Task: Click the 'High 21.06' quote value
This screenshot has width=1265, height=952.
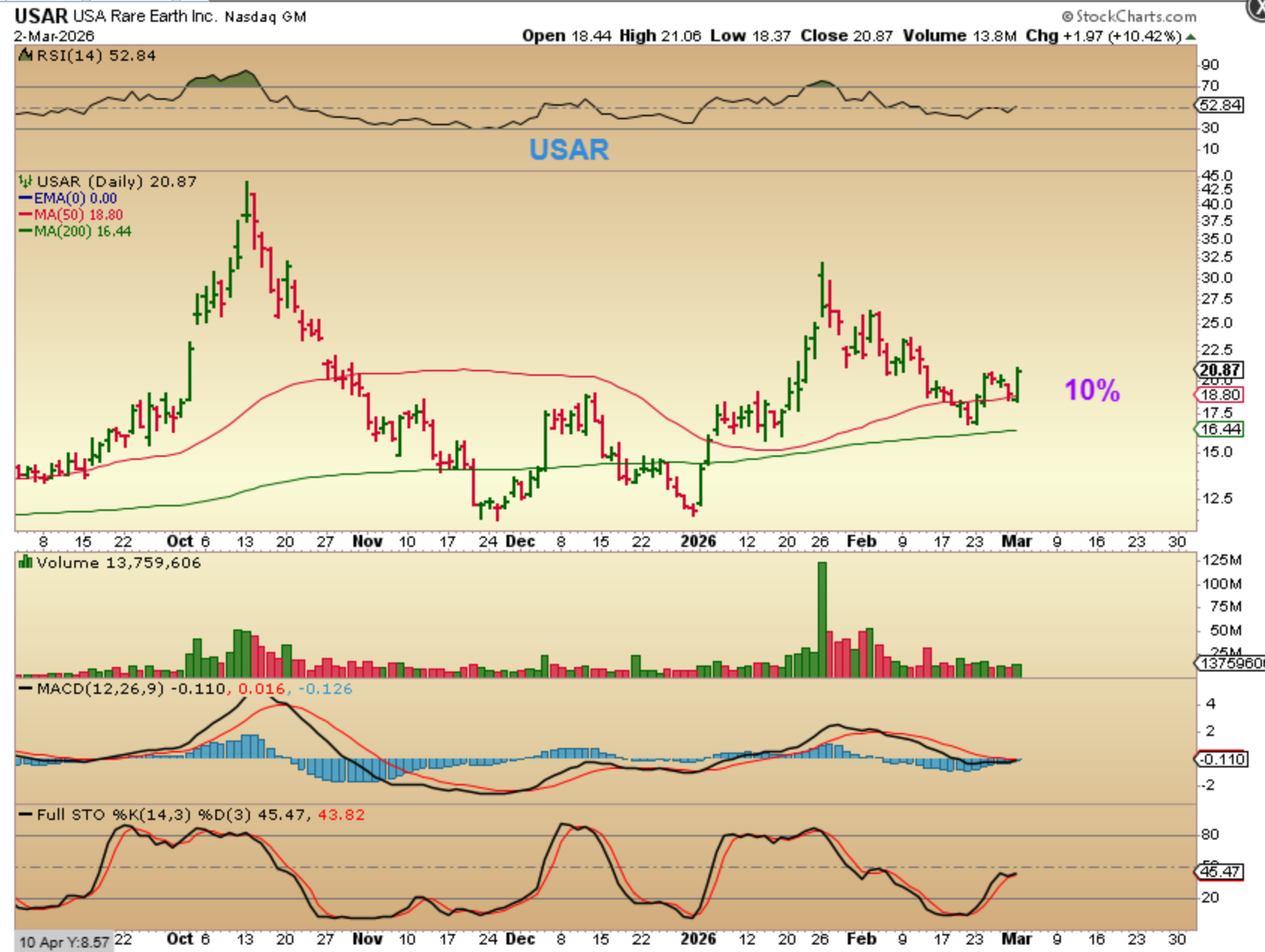Action: 660,36
